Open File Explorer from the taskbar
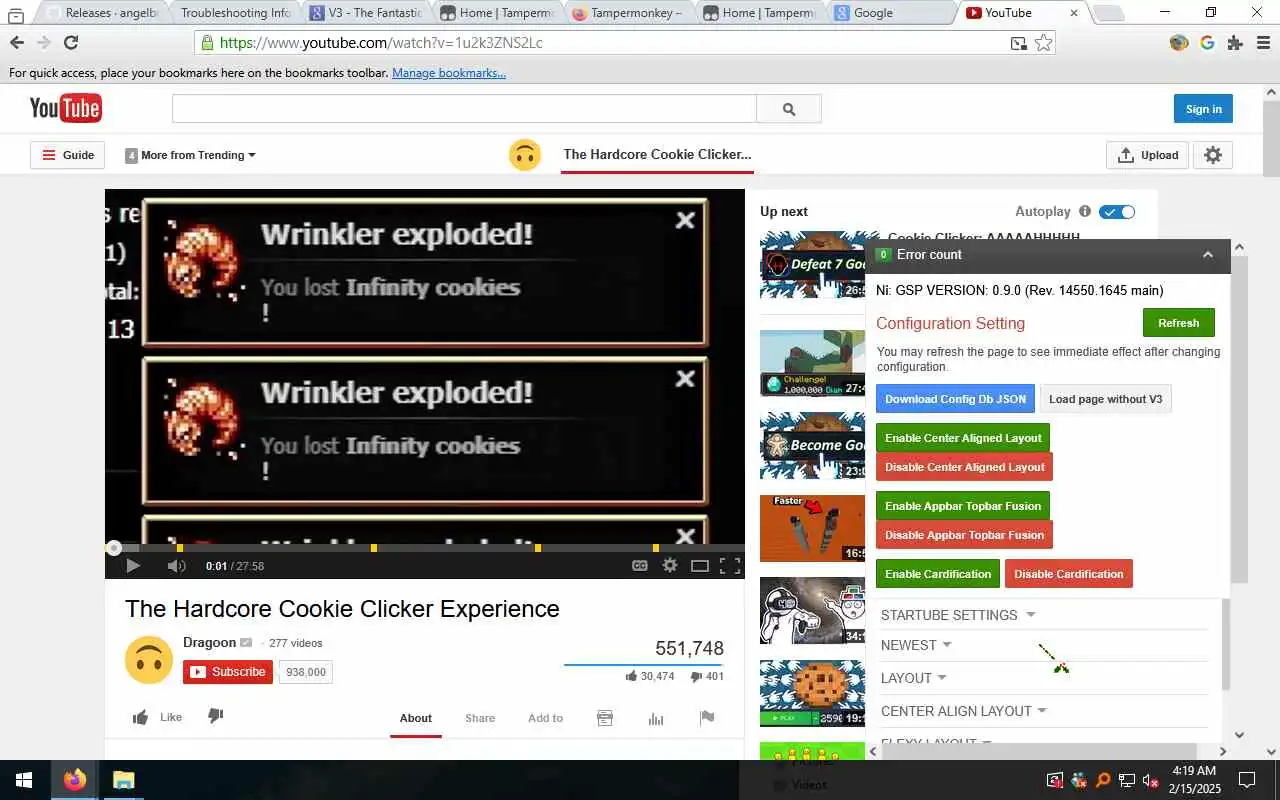 (123, 780)
